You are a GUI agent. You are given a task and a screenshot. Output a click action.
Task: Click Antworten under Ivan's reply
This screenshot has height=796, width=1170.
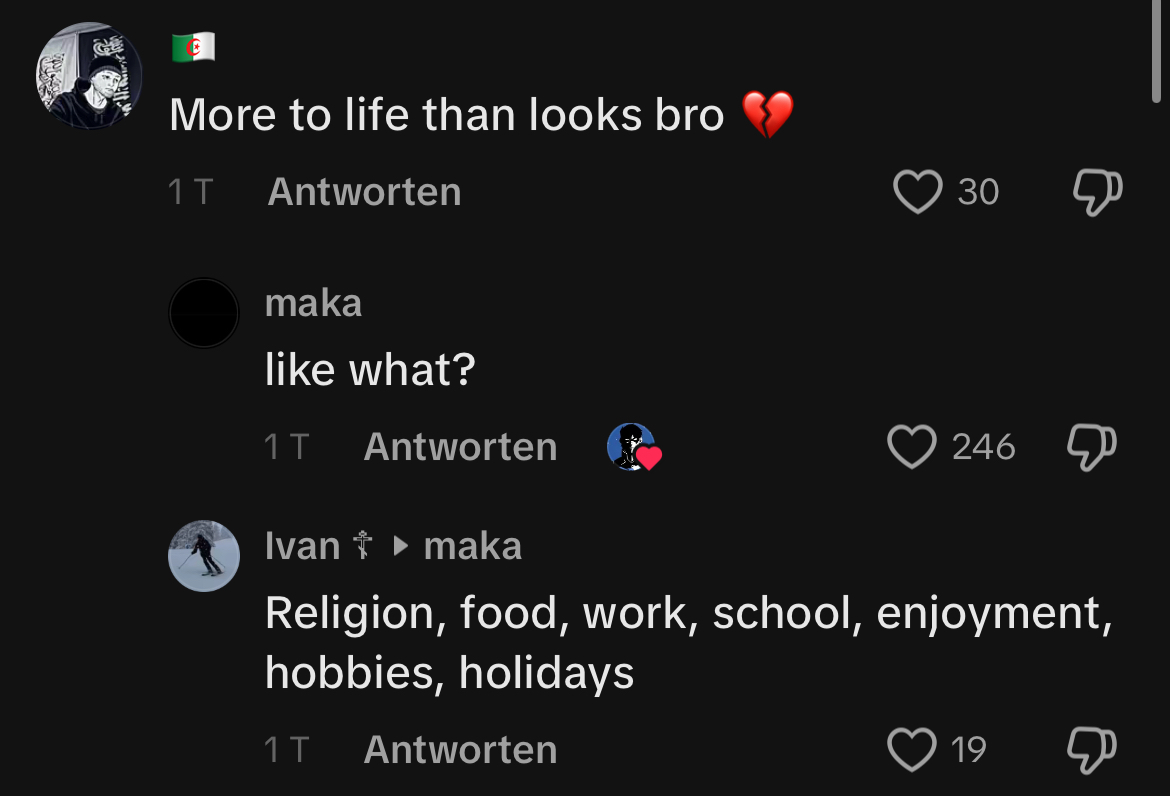(460, 750)
